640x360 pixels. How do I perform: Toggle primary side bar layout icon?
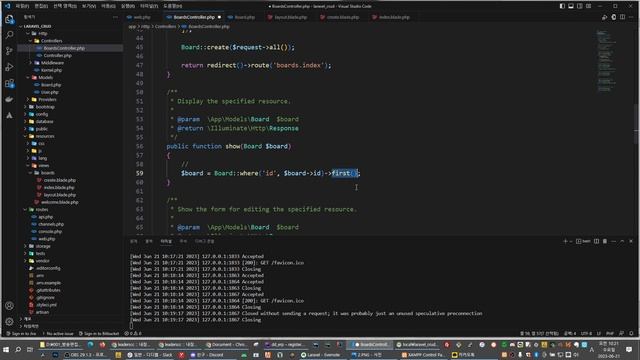pyautogui.click(x=562, y=6)
